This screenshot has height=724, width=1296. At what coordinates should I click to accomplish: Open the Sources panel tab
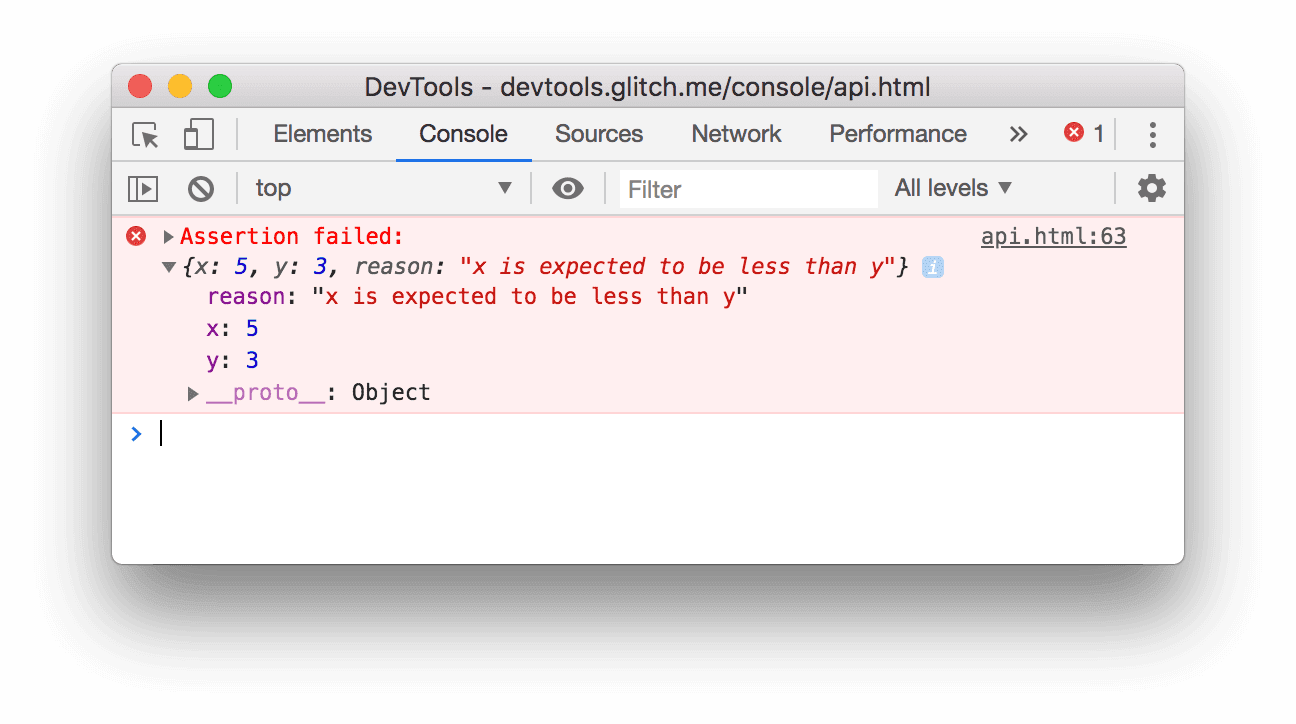coord(599,134)
